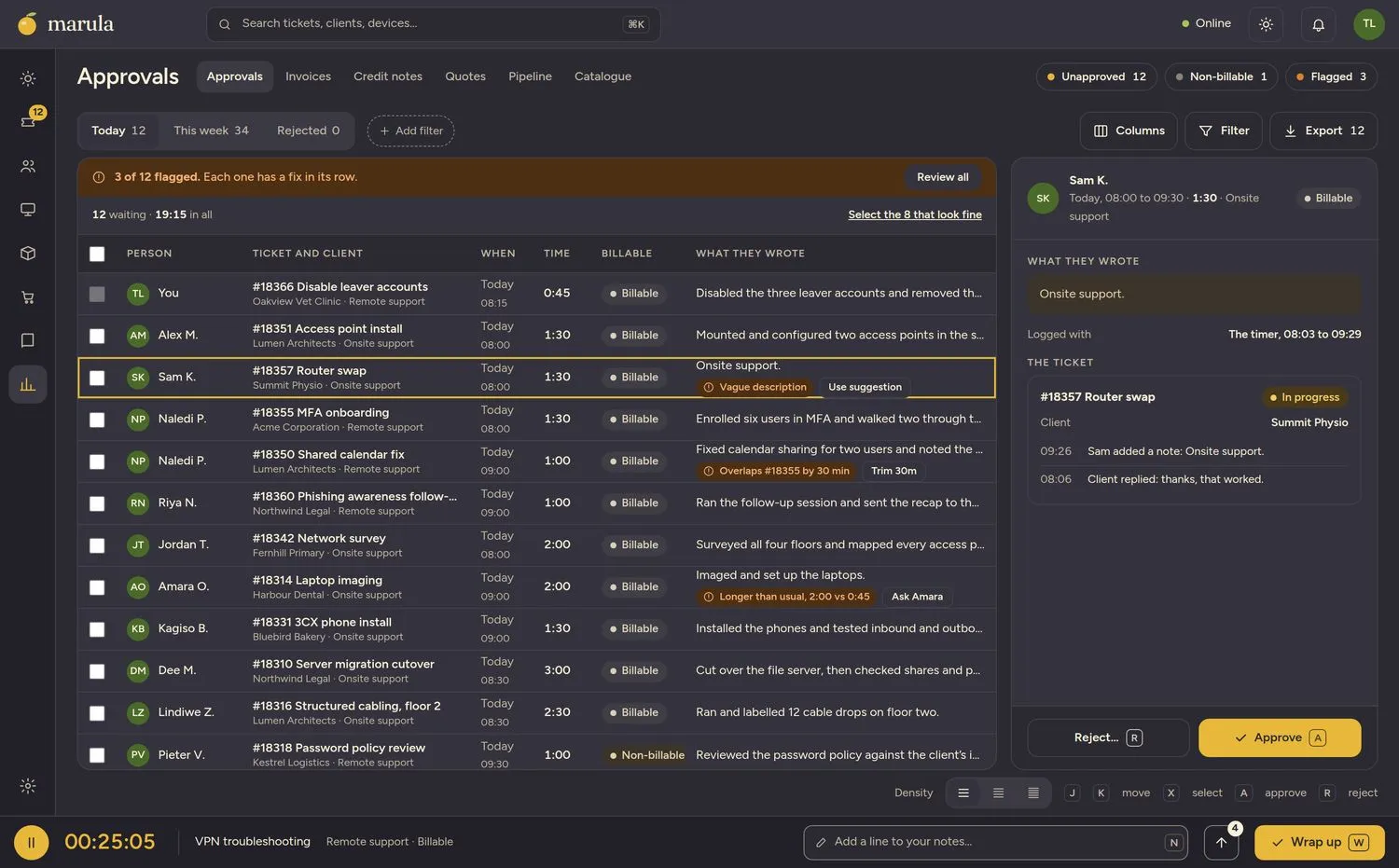Show This week 34 approvals

[x=211, y=131]
